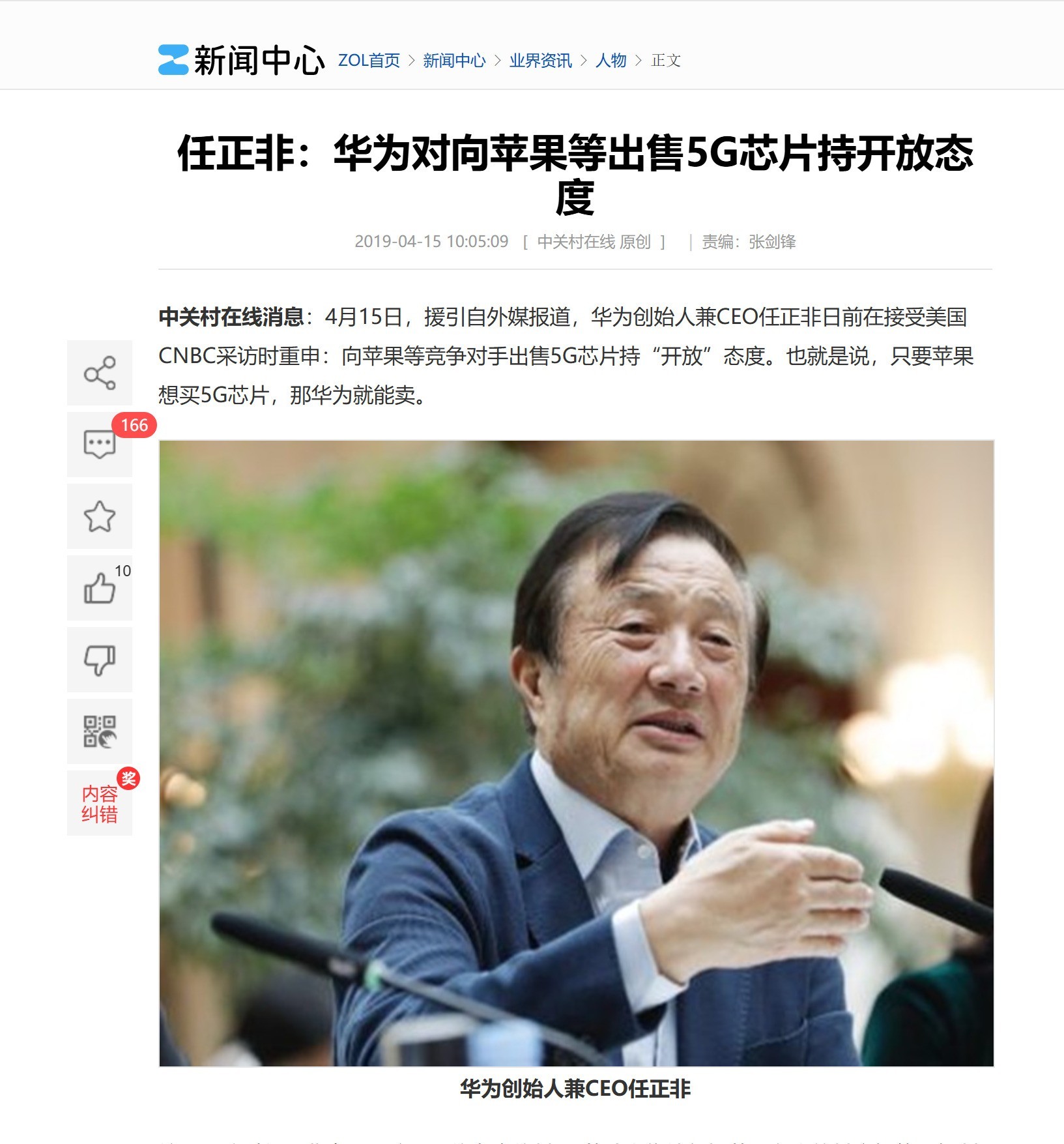Click the 新闻中心 site title
This screenshot has width=1064, height=1144.
point(259,61)
